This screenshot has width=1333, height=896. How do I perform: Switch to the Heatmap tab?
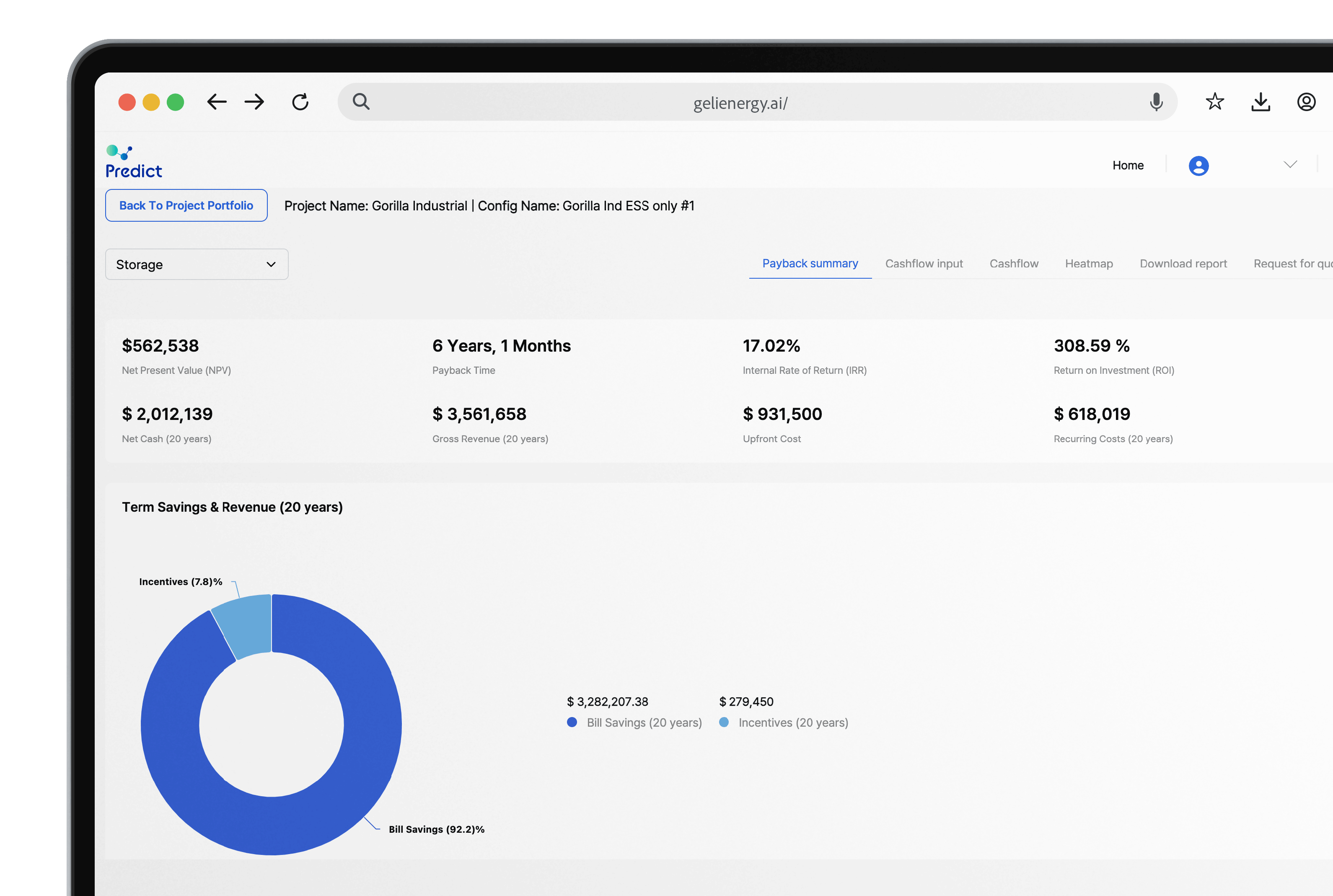(1088, 264)
